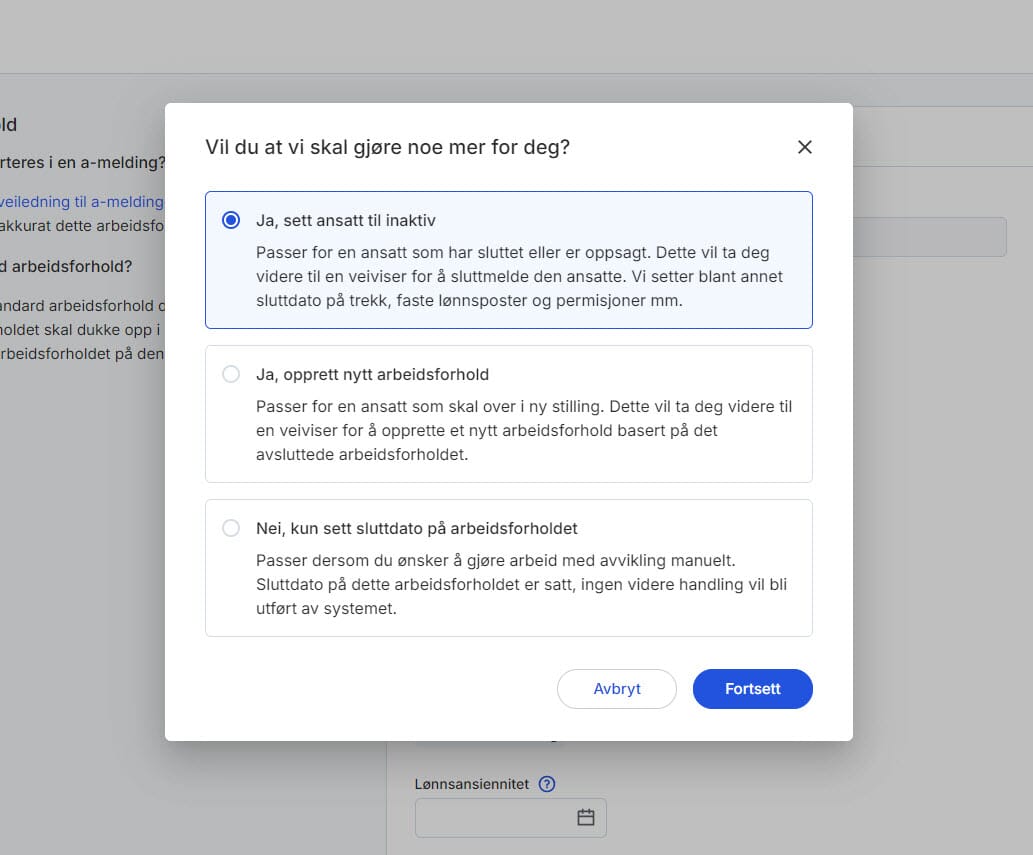Open the "veiledning til a-melding" link
1033x855 pixels.
coord(80,201)
